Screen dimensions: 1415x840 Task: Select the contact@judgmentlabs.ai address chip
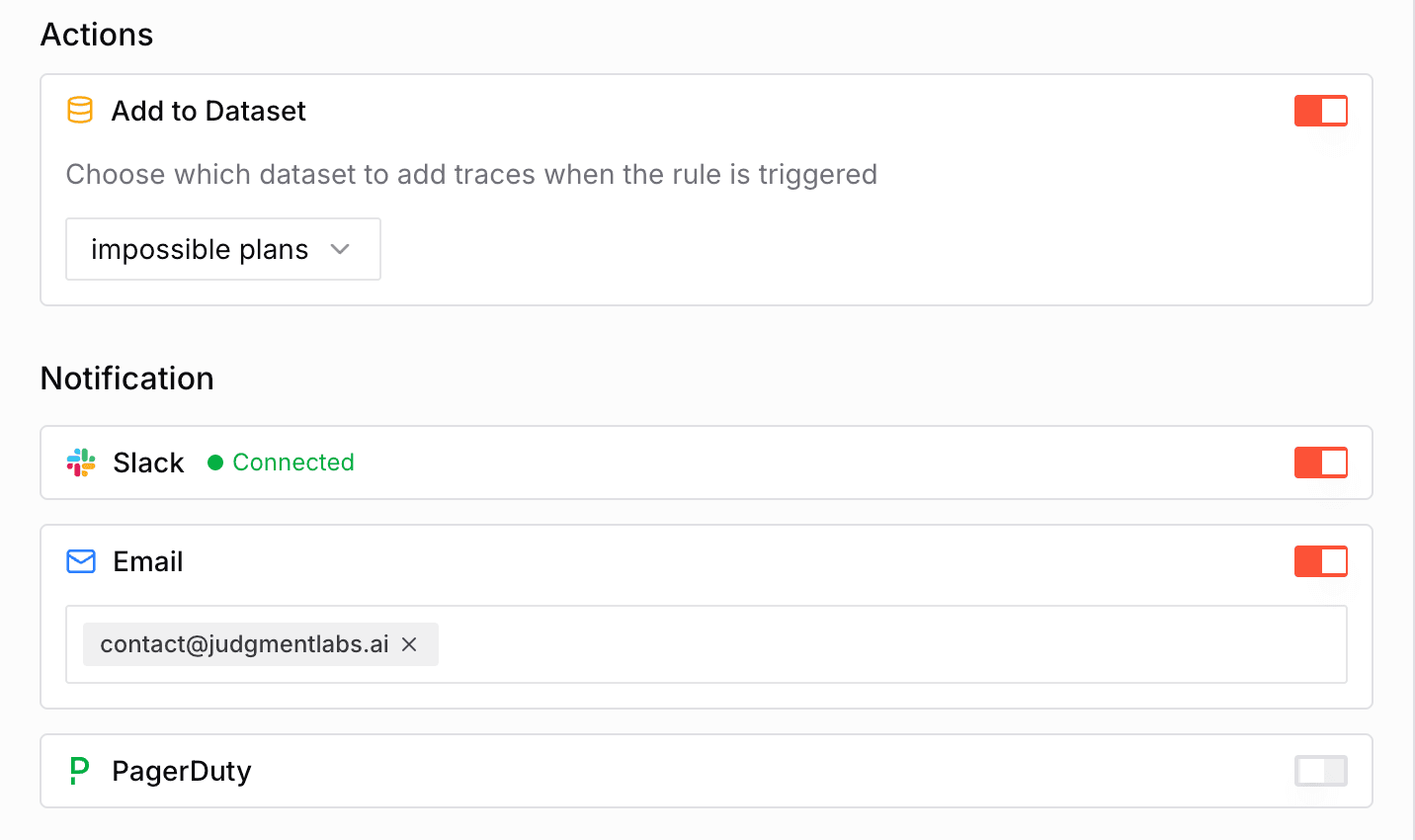pyautogui.click(x=244, y=644)
